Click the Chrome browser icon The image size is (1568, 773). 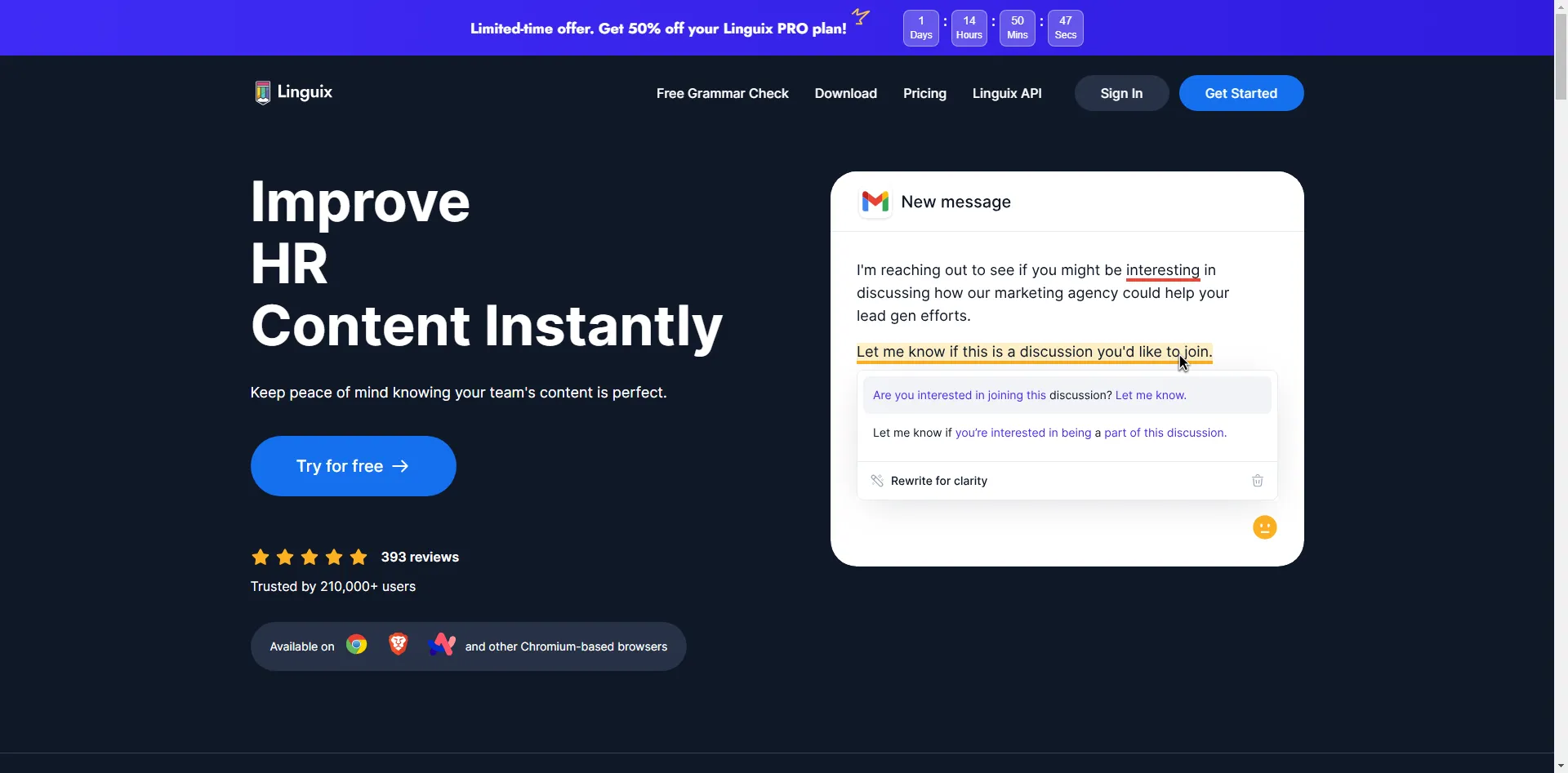(357, 646)
